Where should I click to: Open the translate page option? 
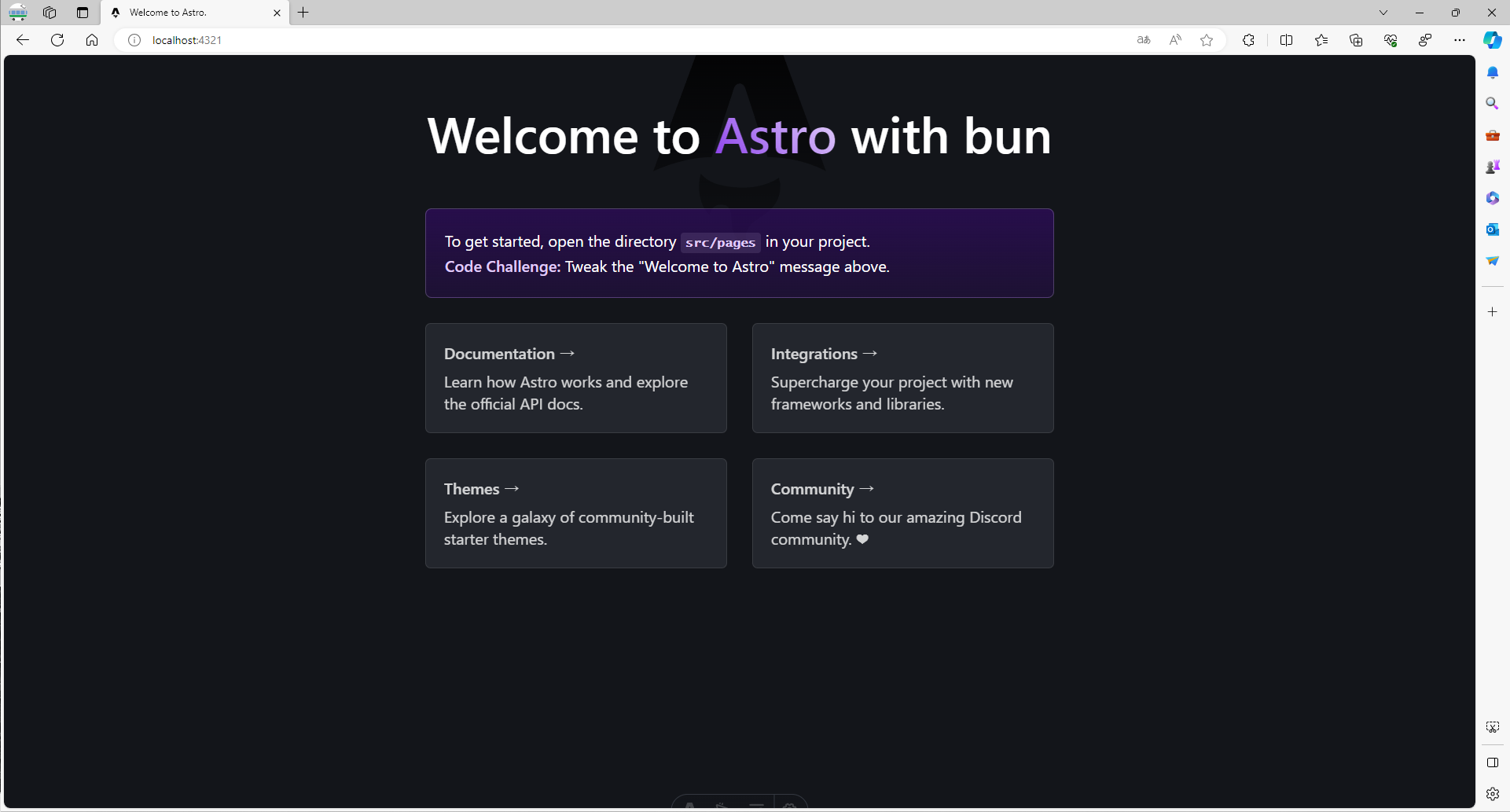coord(1144,40)
